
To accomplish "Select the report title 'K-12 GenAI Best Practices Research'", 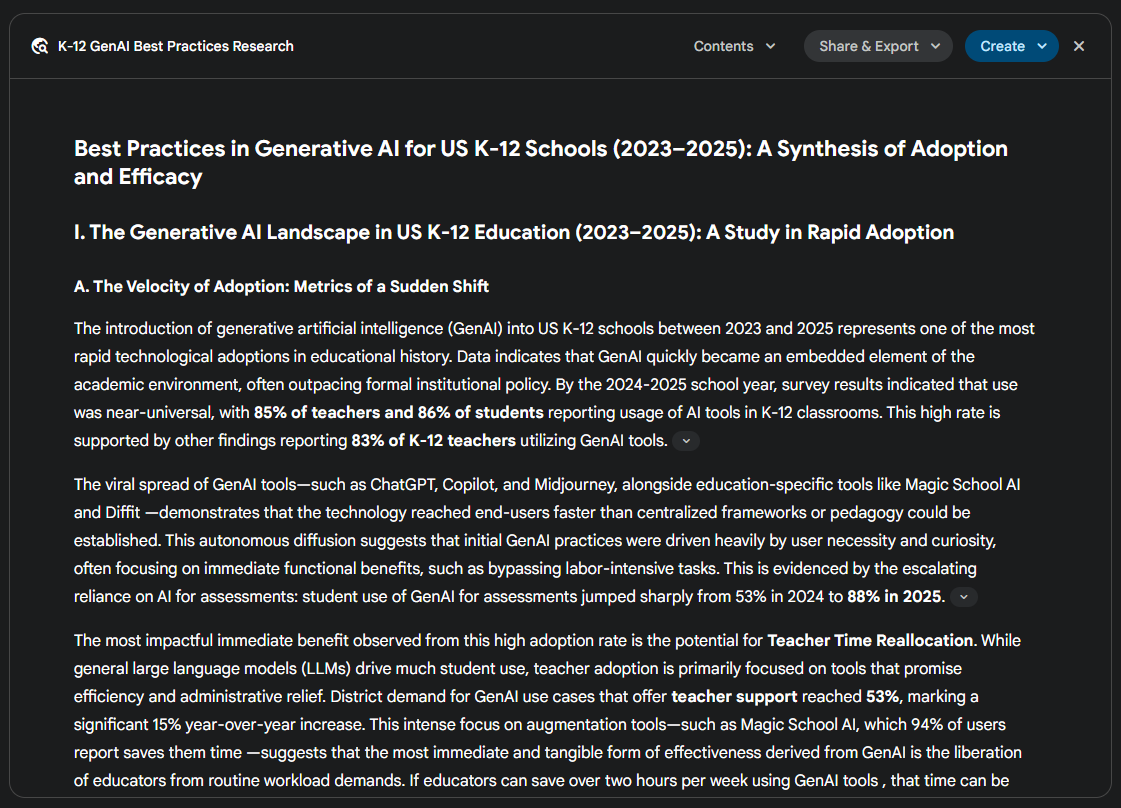I will 176,46.
